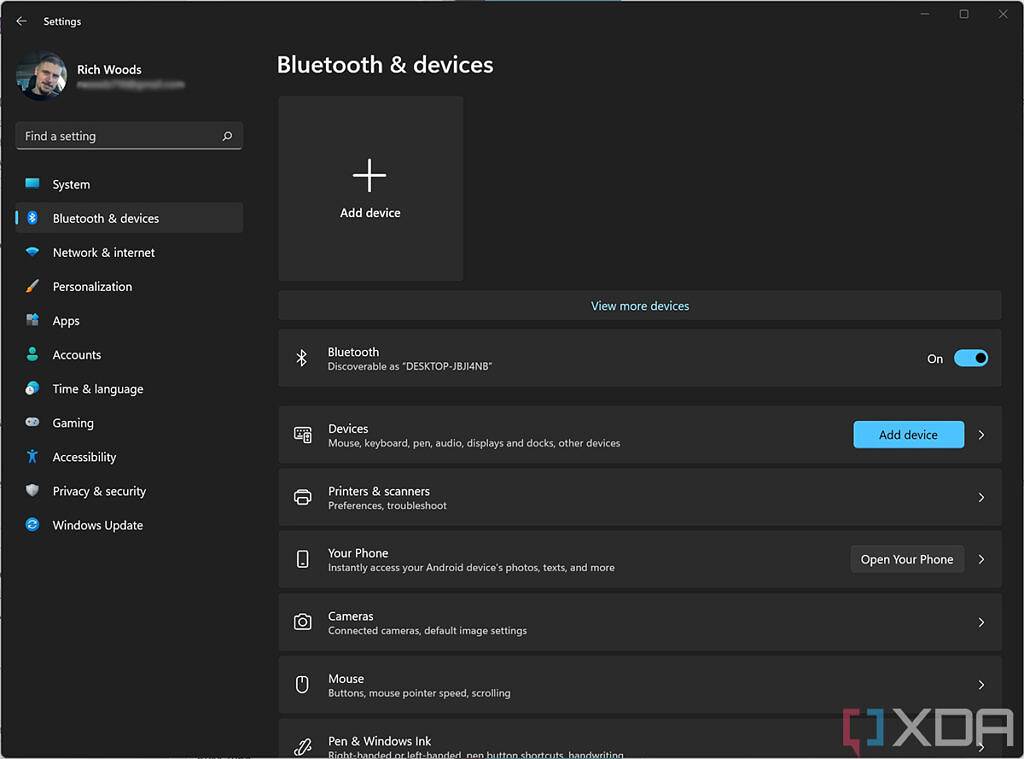1024x759 pixels.
Task: Click the View more devices link
Action: pyautogui.click(x=640, y=306)
